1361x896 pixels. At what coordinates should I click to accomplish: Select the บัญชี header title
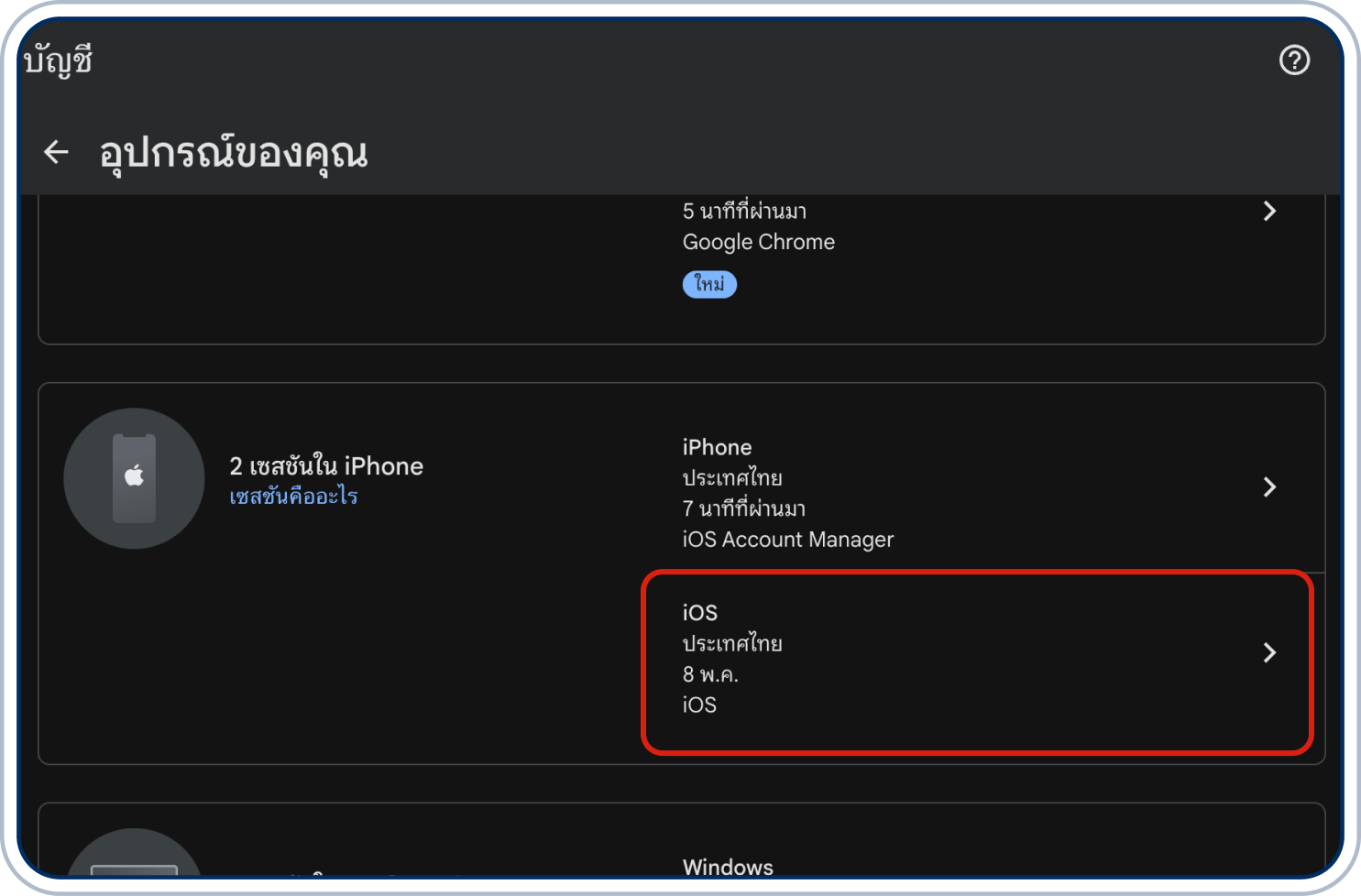pos(59,61)
